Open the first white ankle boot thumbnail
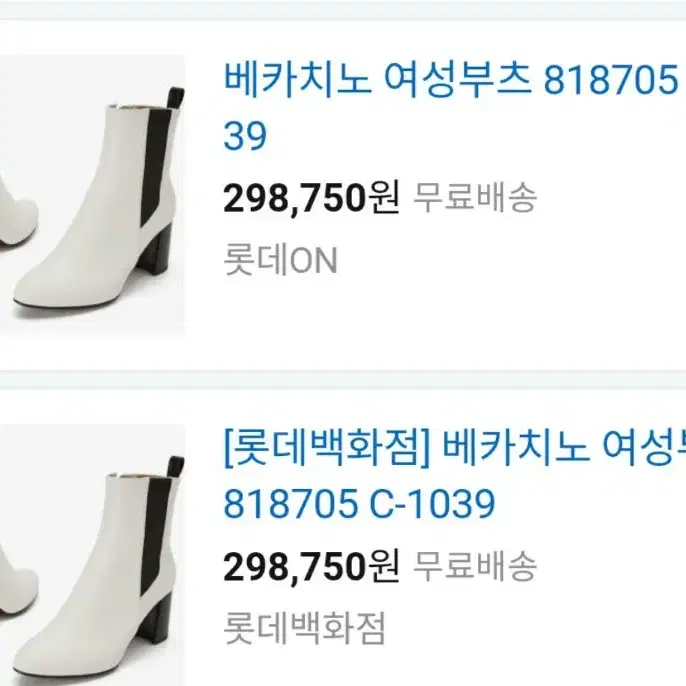This screenshot has width=686, height=686. tap(92, 196)
